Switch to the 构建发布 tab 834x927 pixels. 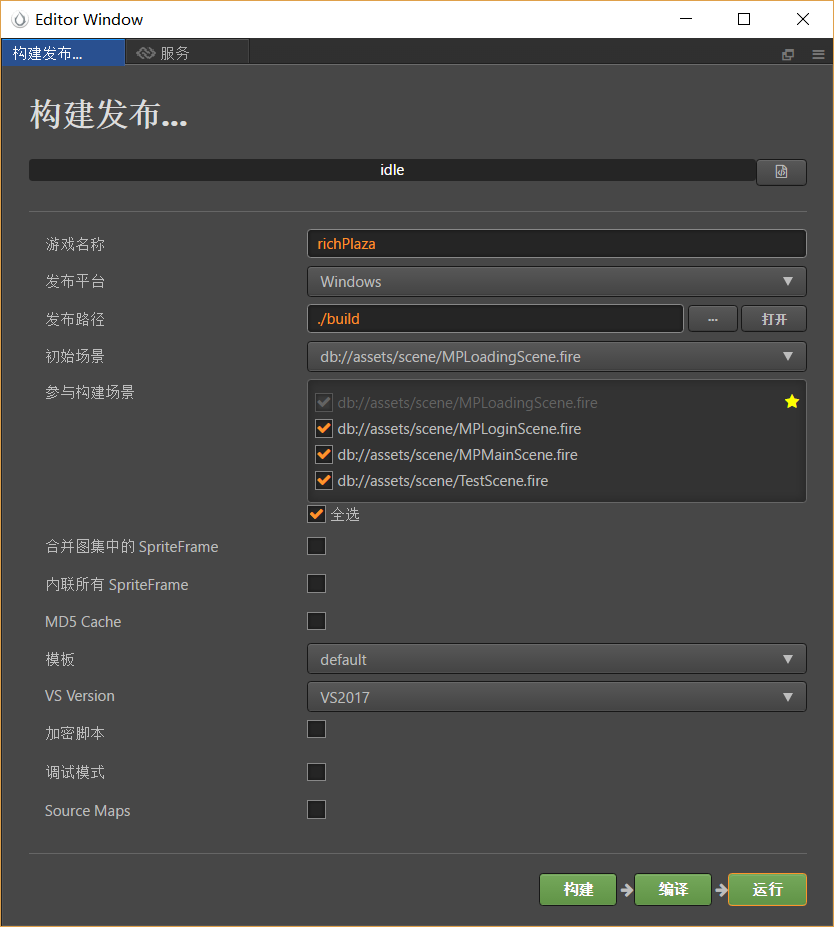63,53
